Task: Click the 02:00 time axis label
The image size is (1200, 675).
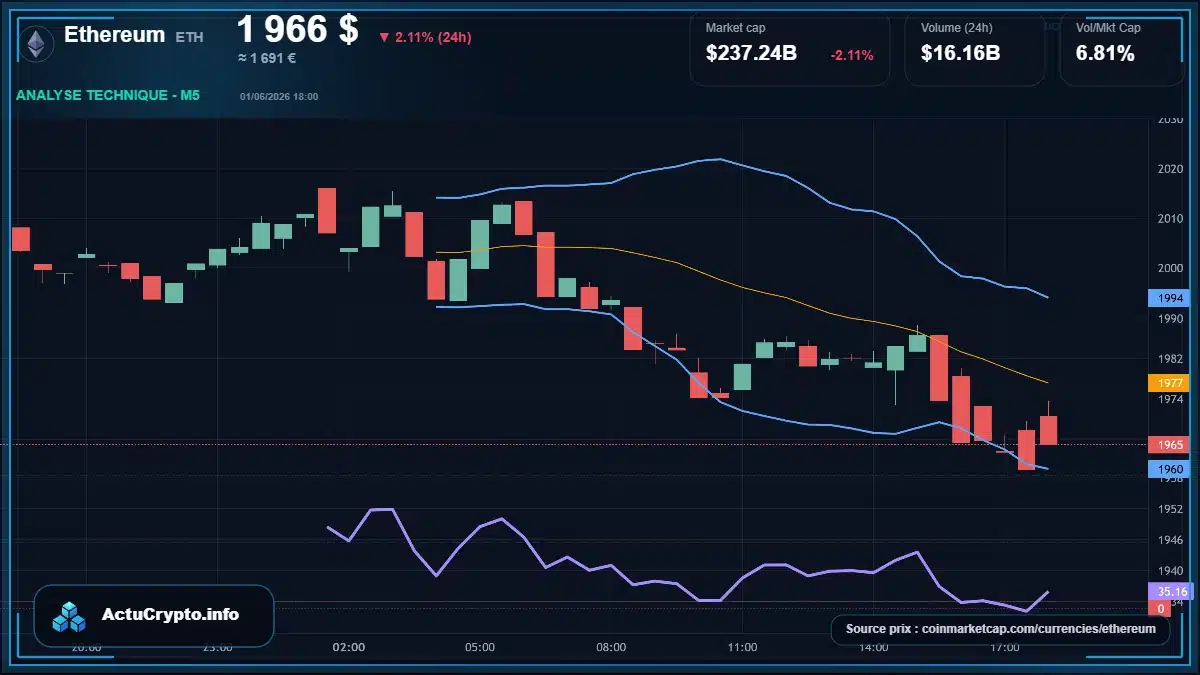Action: pyautogui.click(x=349, y=647)
